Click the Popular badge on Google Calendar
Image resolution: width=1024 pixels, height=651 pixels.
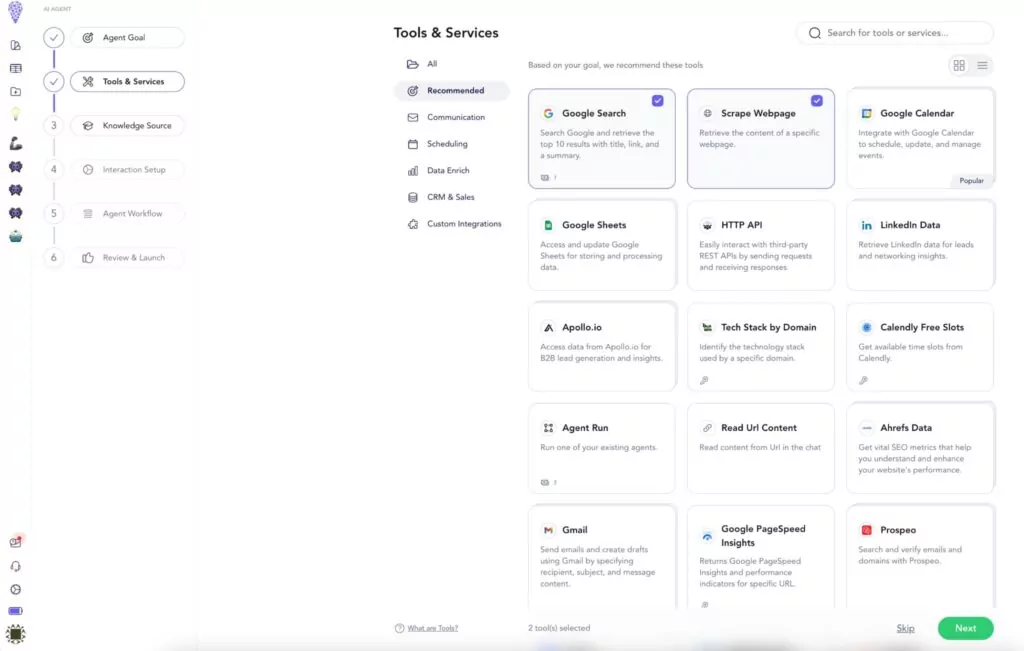(971, 181)
